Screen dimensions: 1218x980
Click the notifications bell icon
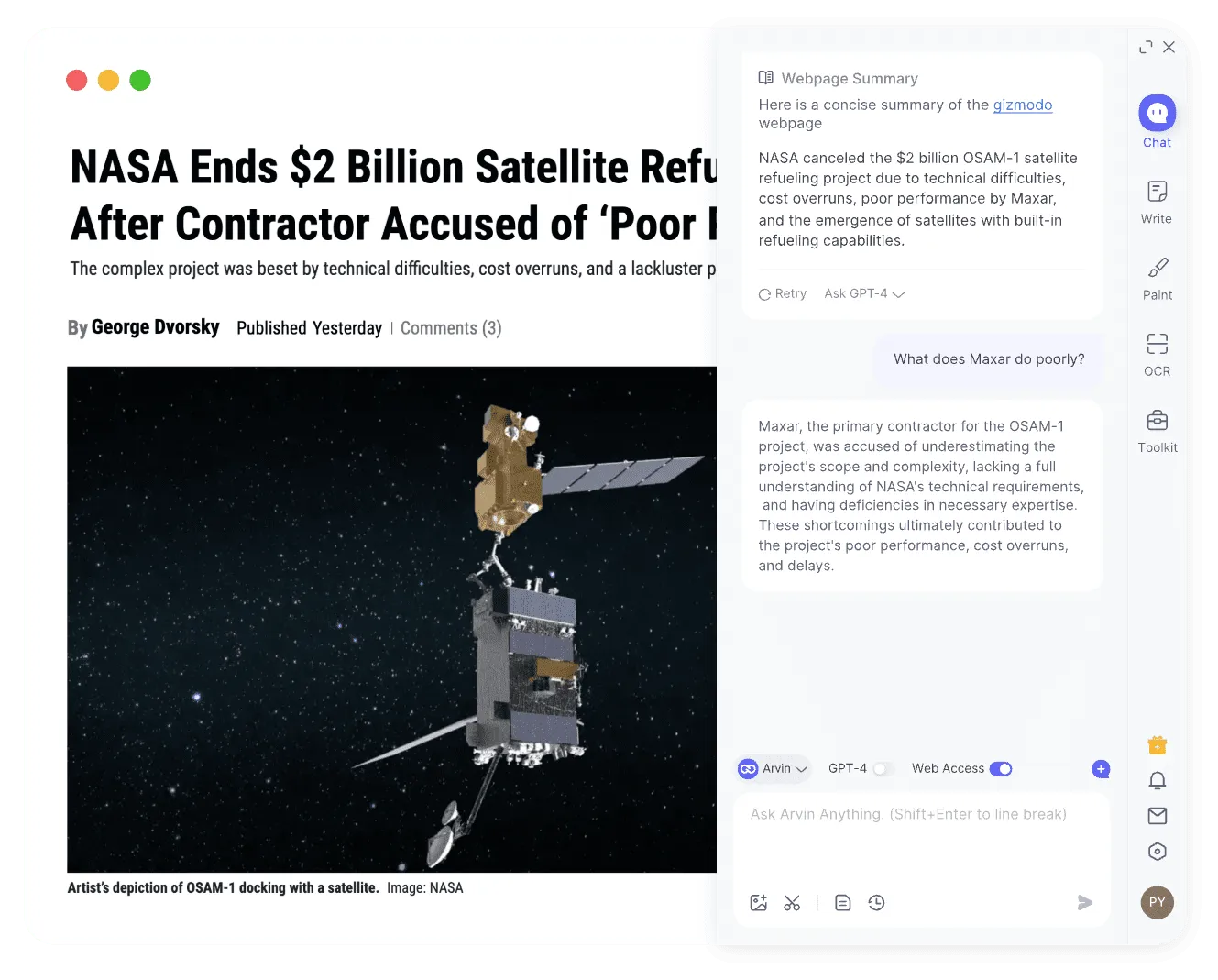pos(1158,780)
